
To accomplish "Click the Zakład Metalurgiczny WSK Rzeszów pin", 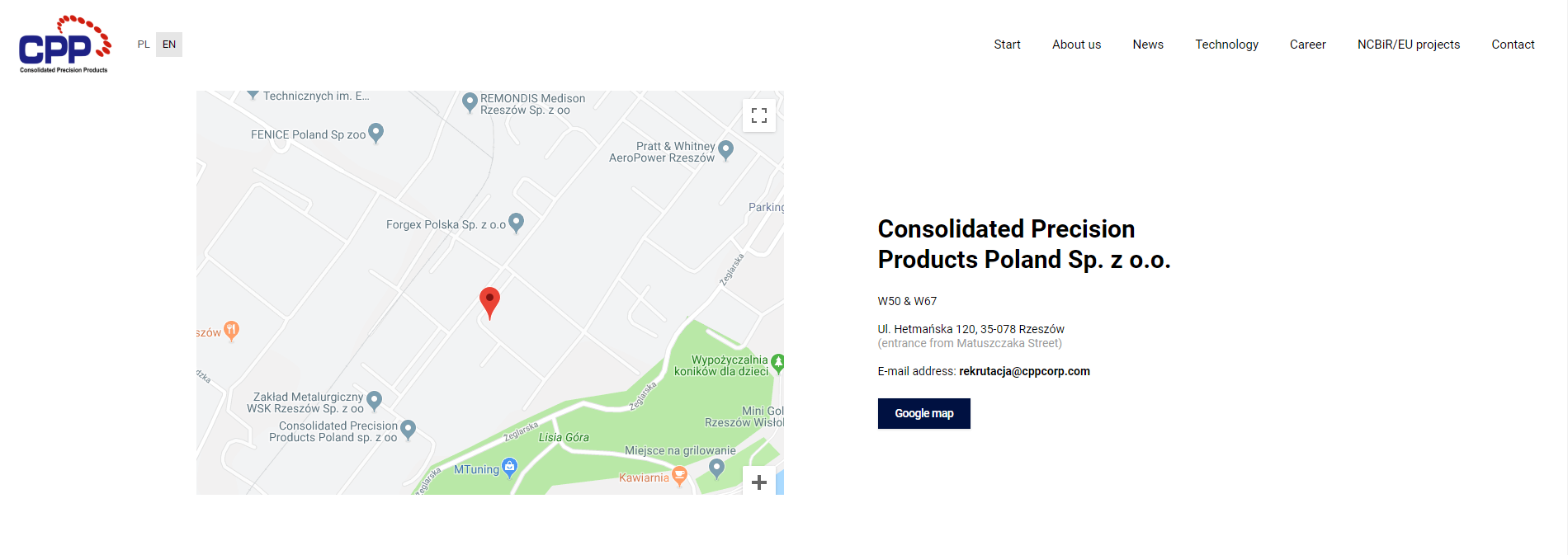I will coord(374,401).
